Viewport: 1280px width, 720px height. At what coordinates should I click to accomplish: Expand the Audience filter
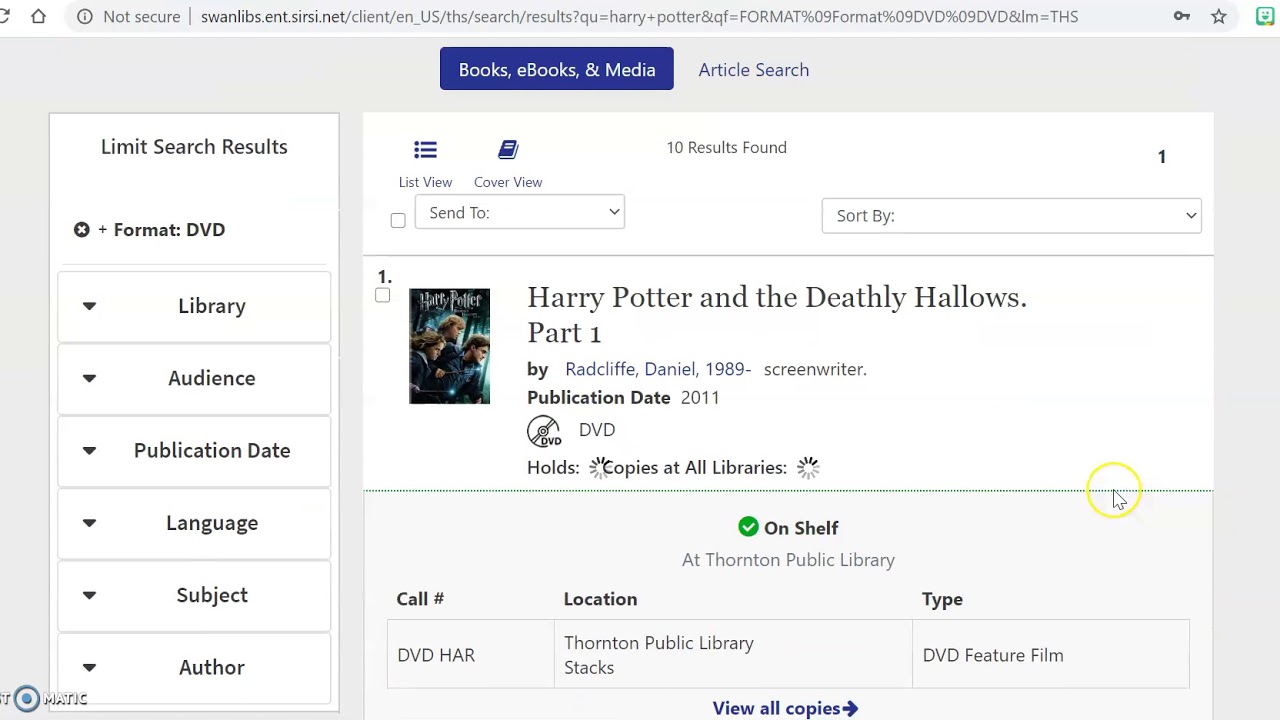tap(194, 378)
